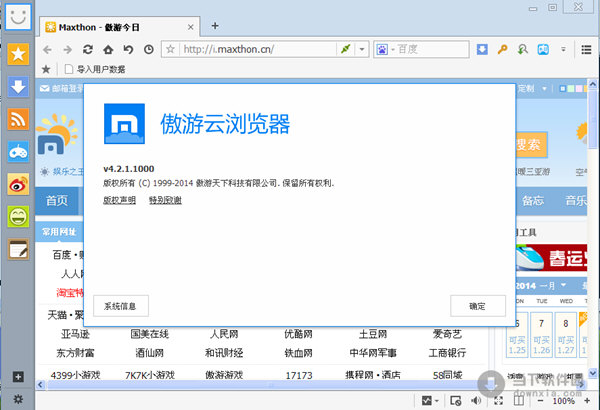Open the 版权声明 link in the dialog

pyautogui.click(x=119, y=200)
